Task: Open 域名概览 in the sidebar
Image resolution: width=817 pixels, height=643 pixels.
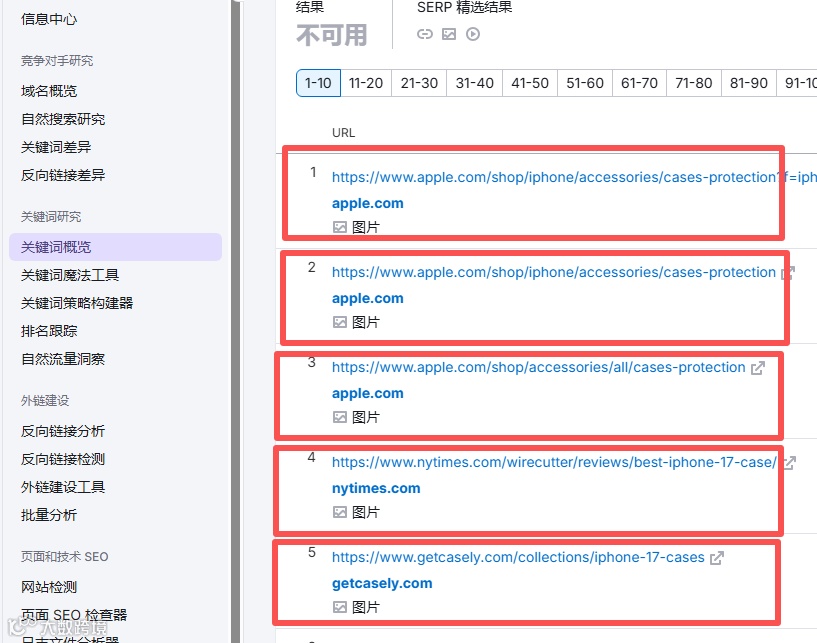Action: coord(49,91)
